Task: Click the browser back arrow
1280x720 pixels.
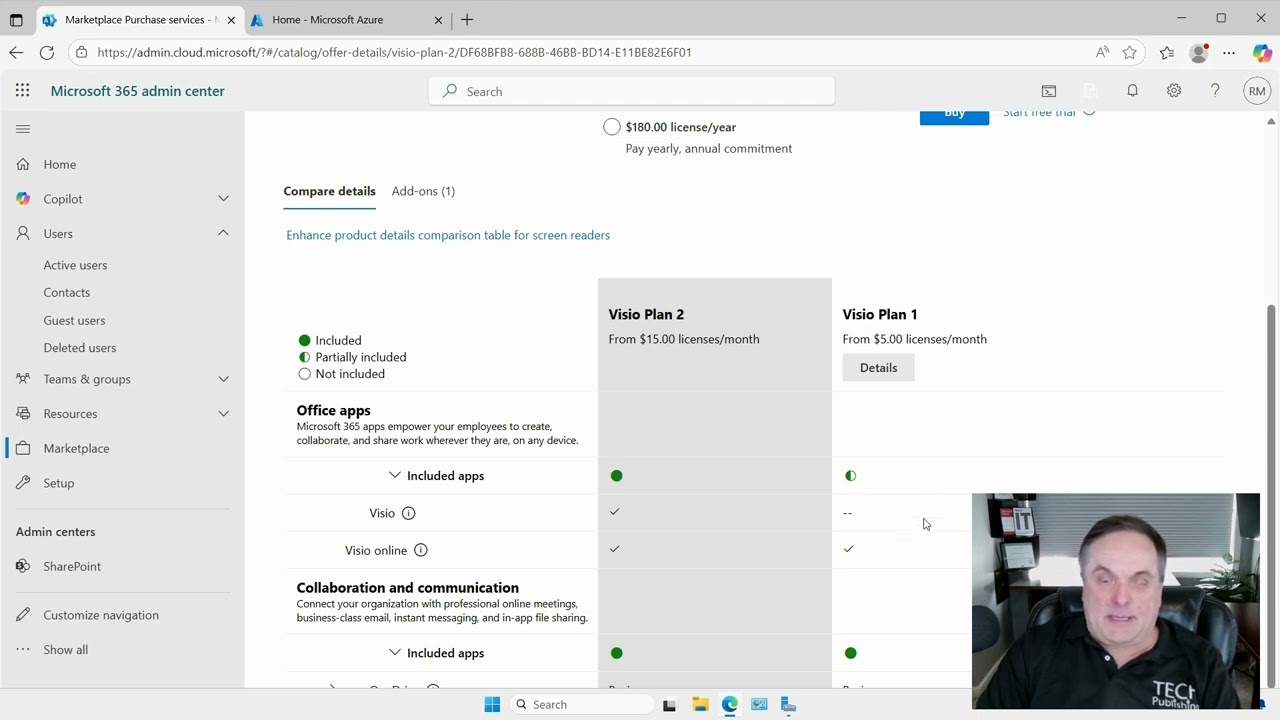Action: pos(16,52)
